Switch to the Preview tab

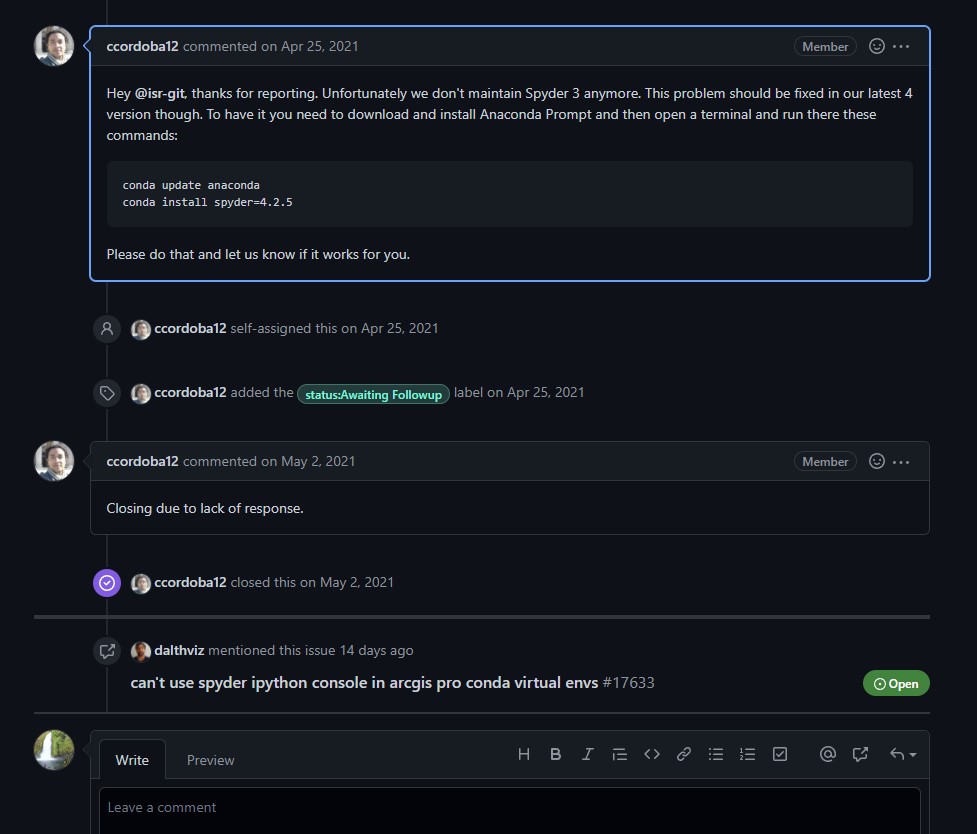coord(210,760)
